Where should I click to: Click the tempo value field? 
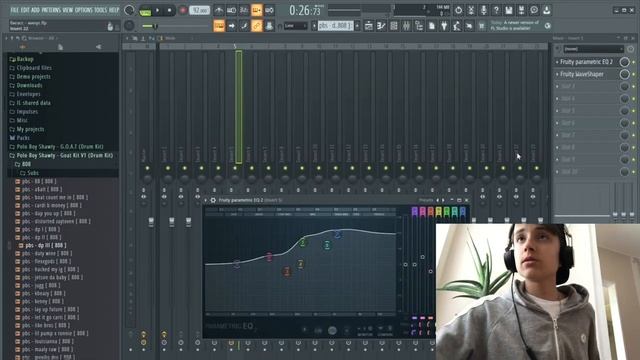(x=200, y=11)
